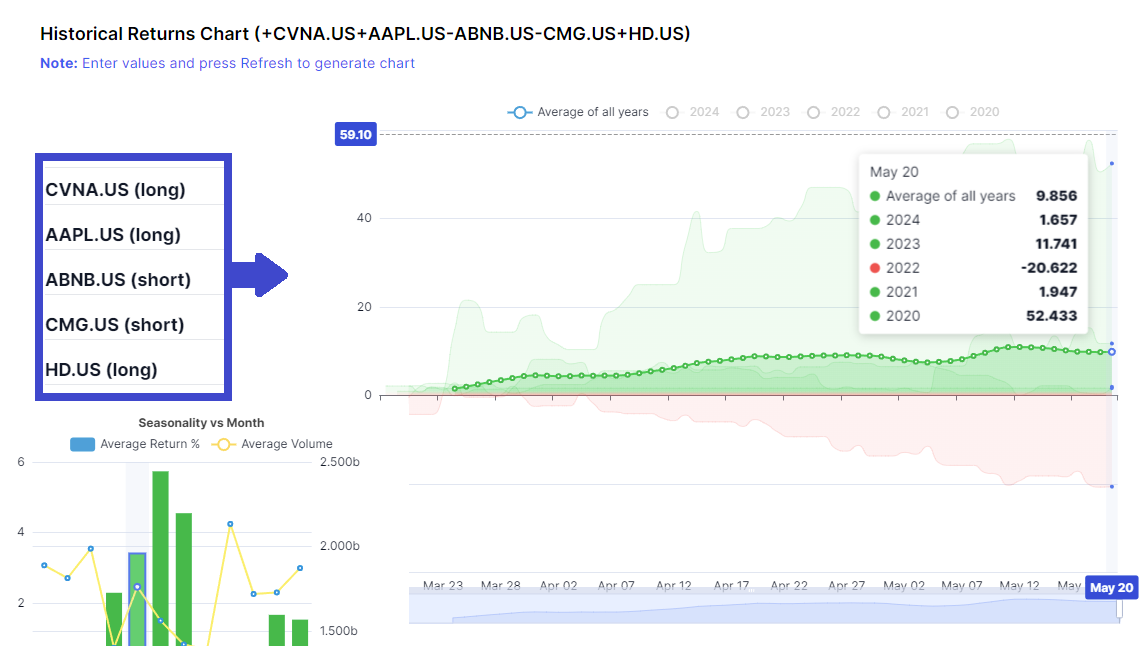Screen dimensions: 1144x646
Task: Click the 2022 value -20.622 in tooltip
Action: [x=1049, y=268]
